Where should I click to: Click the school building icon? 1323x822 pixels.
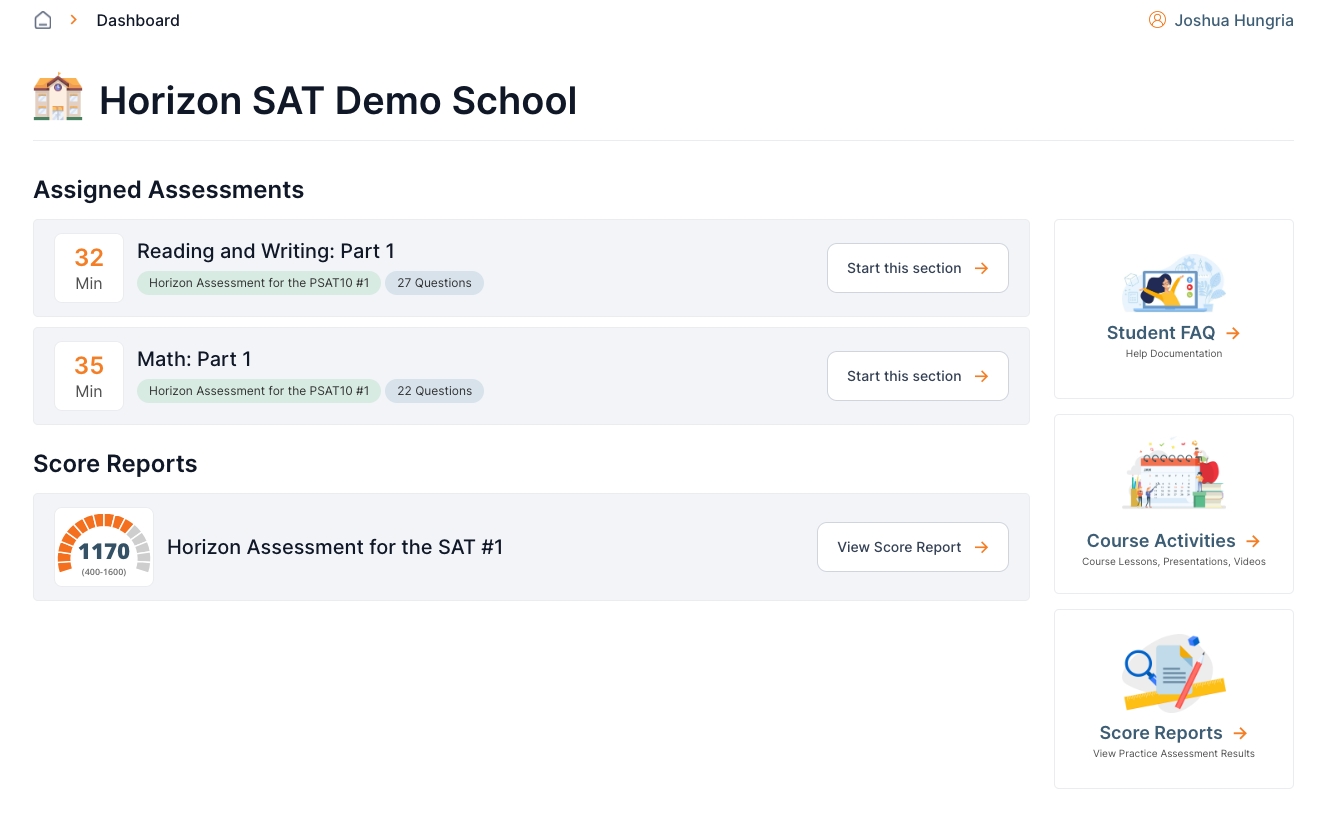click(57, 97)
